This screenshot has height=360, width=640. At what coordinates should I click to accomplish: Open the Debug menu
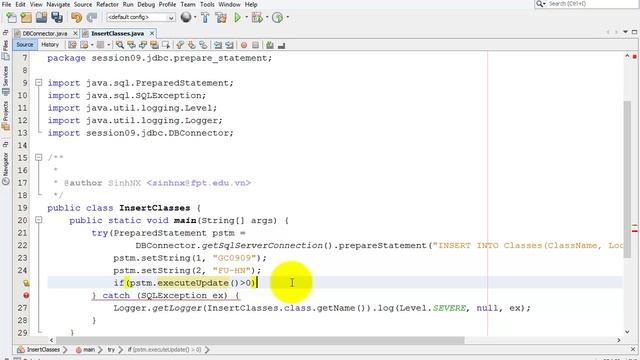(146, 4)
